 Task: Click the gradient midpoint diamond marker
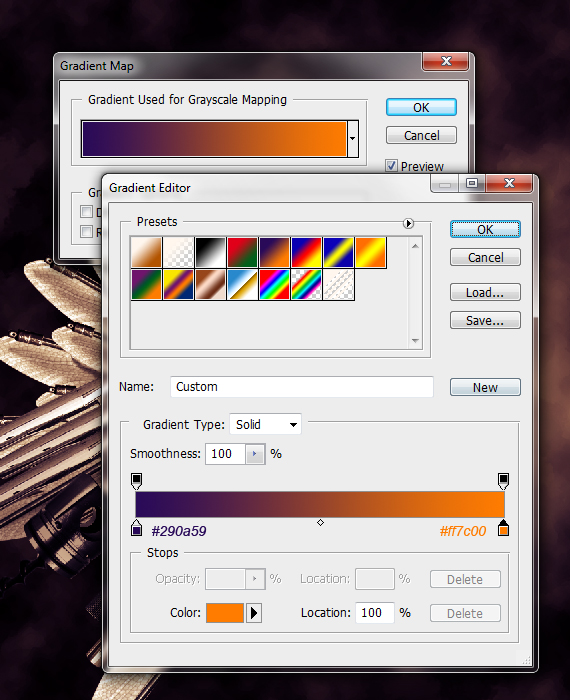point(320,522)
